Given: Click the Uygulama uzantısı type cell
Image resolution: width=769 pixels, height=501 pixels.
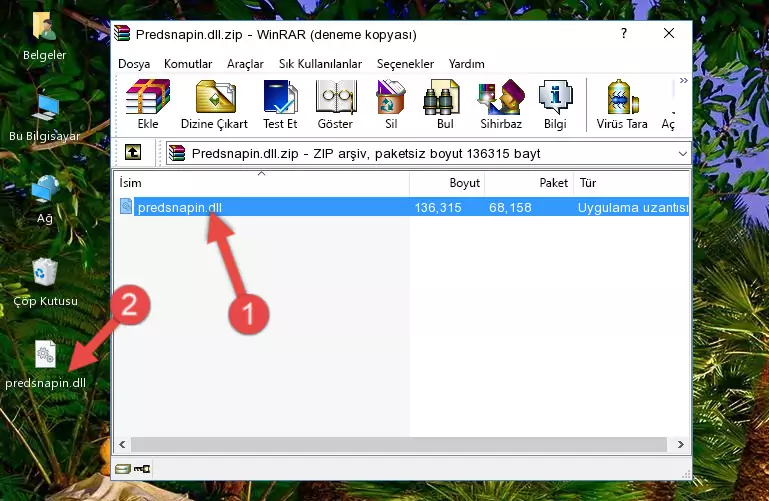Looking at the screenshot, I should pos(633,207).
